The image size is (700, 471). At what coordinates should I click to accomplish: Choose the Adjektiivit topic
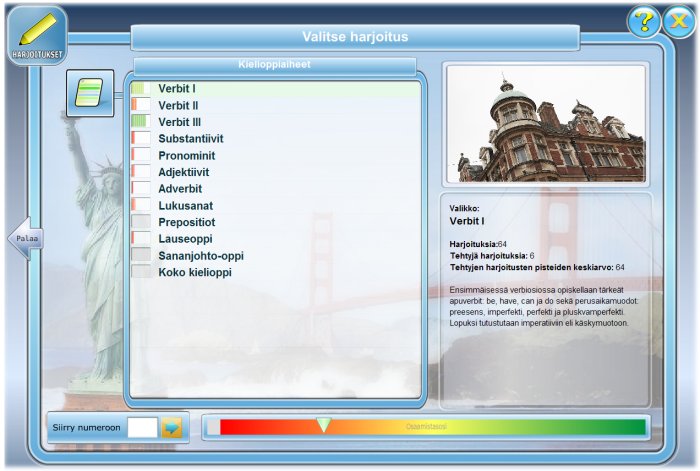[x=275, y=172]
